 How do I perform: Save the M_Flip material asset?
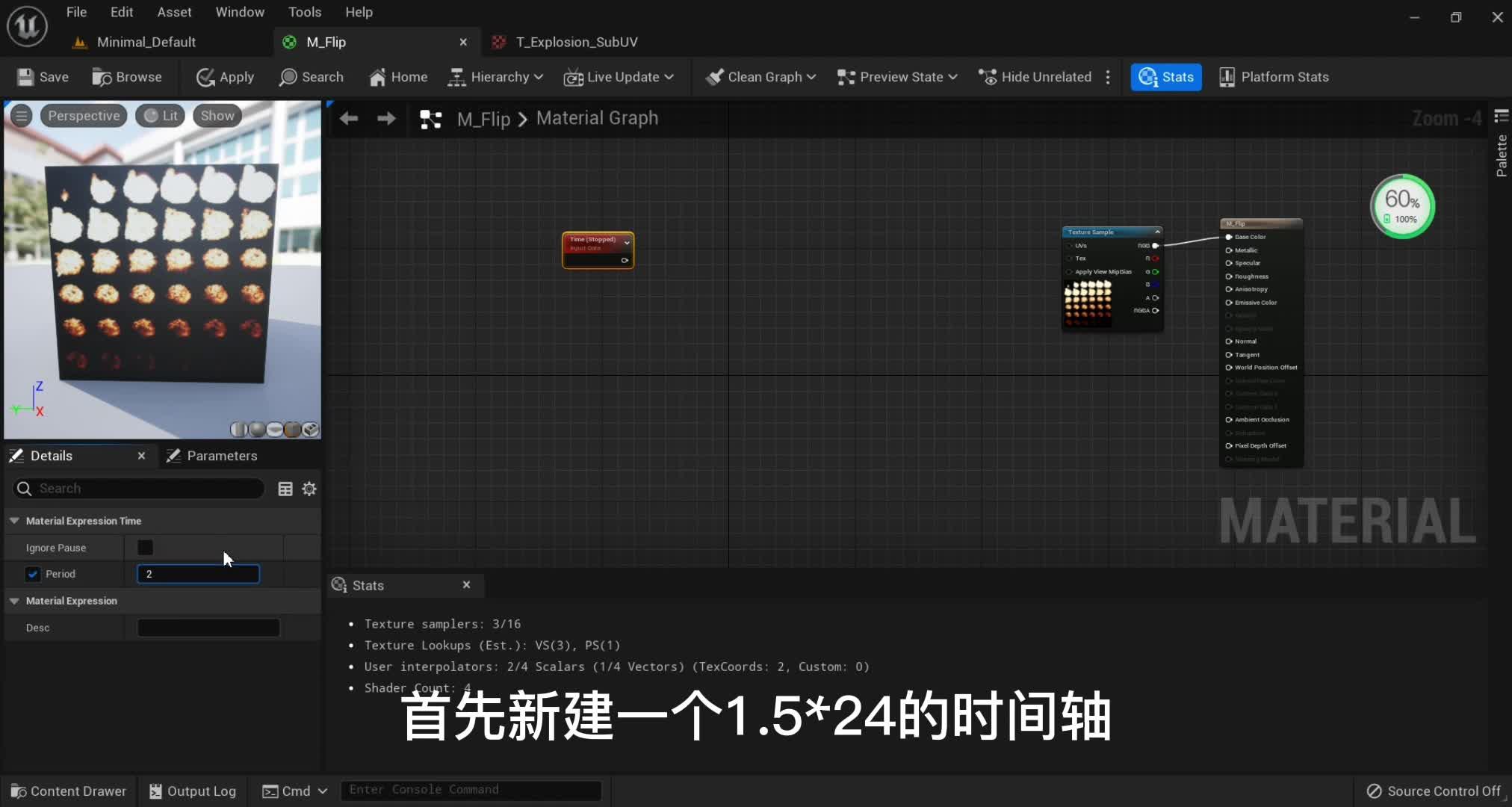42,76
